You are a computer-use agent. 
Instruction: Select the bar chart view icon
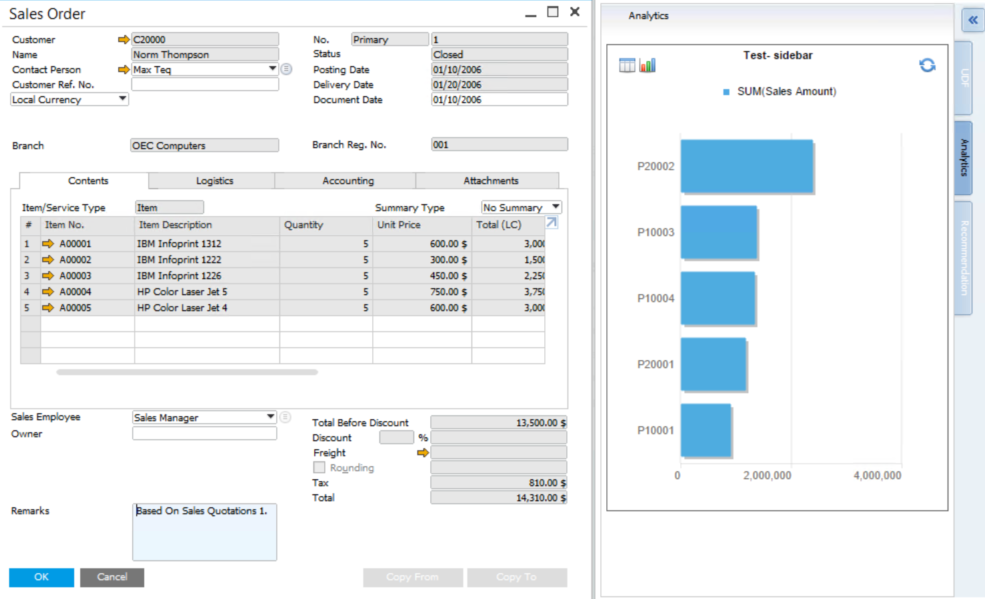648,65
